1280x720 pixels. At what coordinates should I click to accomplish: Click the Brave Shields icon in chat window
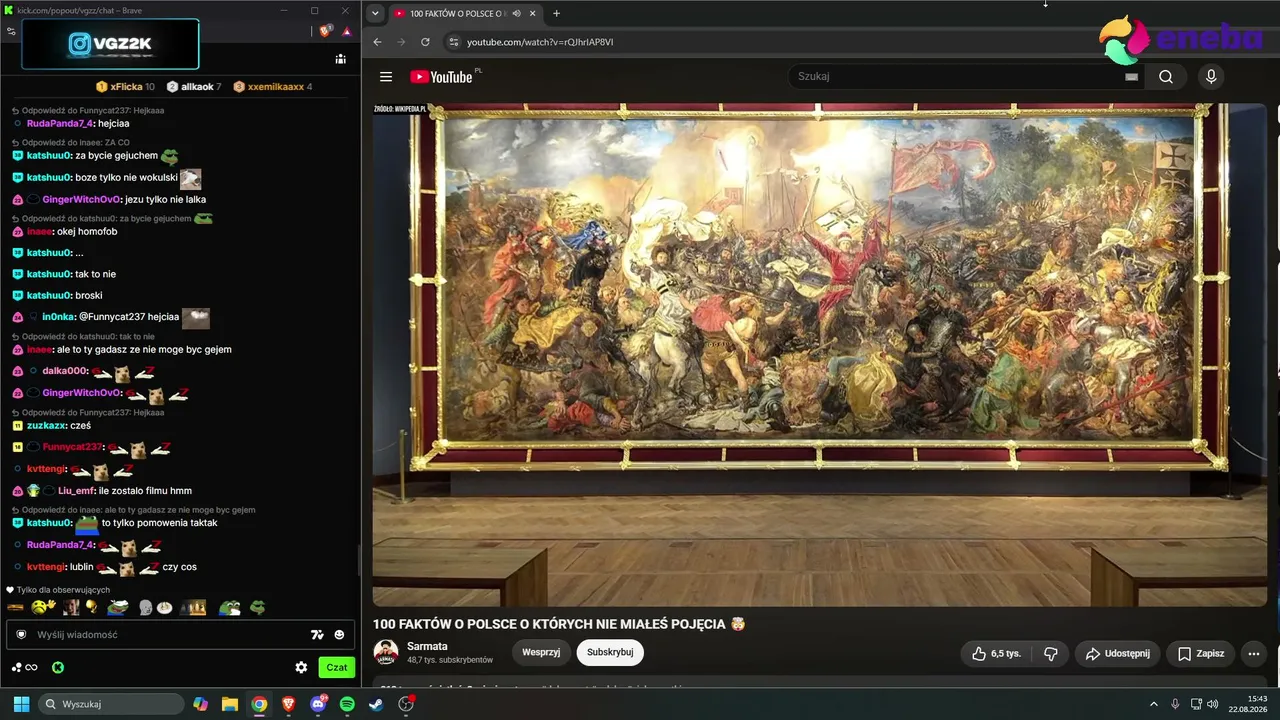326,31
